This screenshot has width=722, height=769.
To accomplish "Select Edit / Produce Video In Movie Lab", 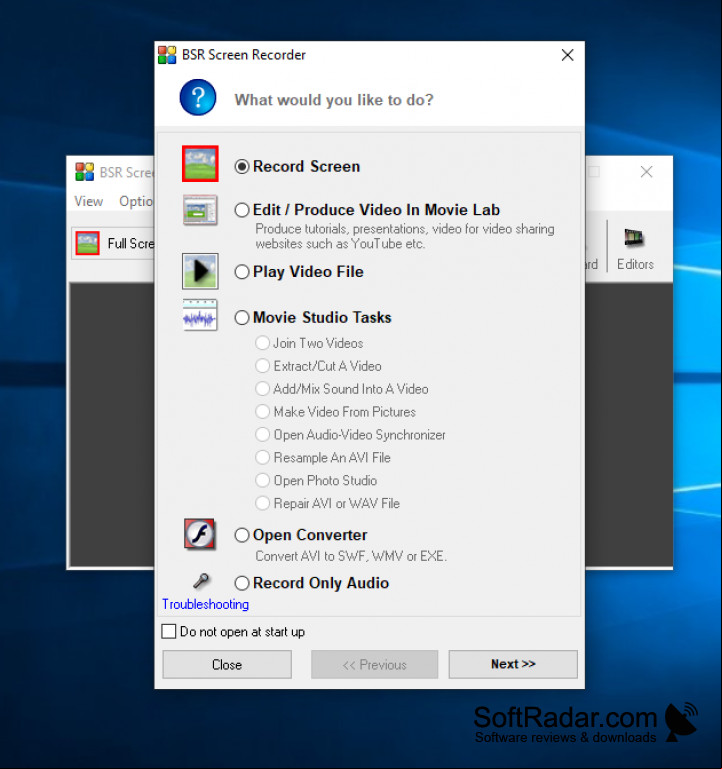I will pos(242,210).
